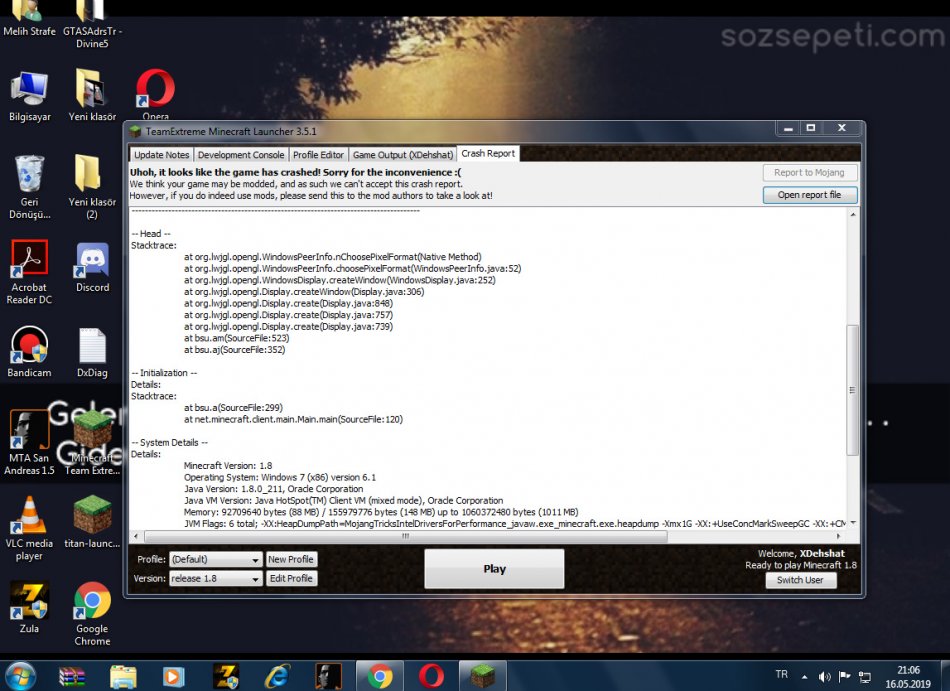Click the crash report vertical scrollbar thumb
Screen dimensions: 950x691
tap(852, 390)
